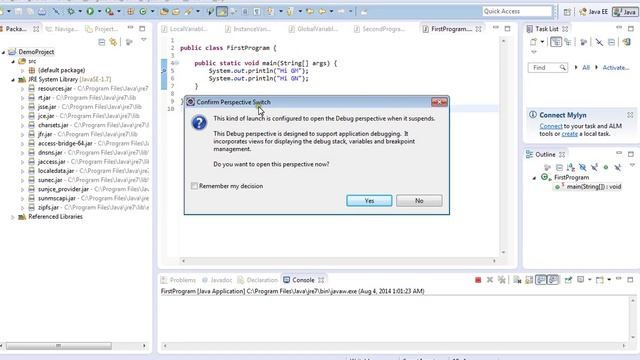Click the Activate... link in Task List

[x=616, y=68]
